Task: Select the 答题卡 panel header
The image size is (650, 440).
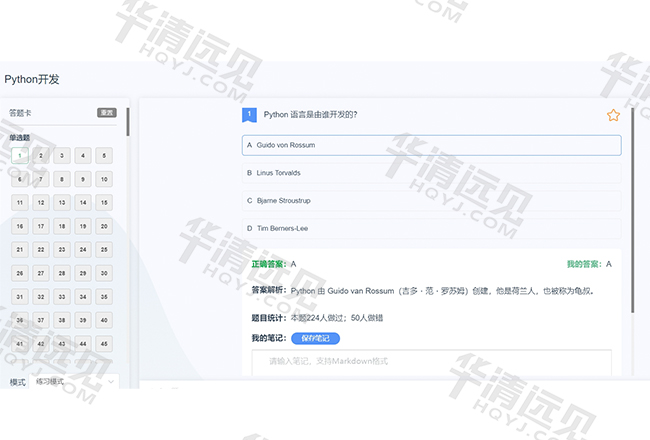Action: coord(20,113)
